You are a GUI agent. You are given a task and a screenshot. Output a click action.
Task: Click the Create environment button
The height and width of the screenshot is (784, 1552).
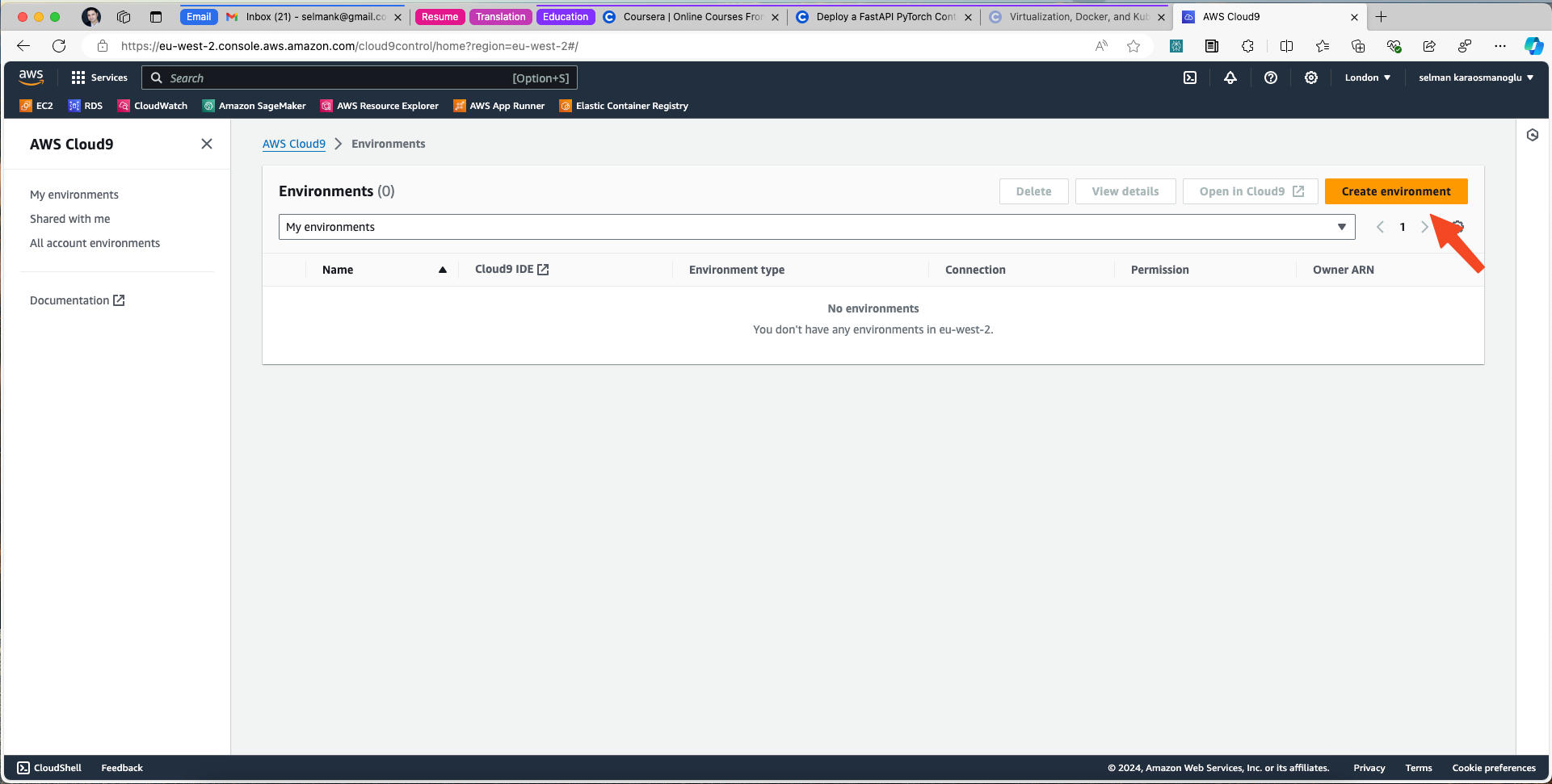(1396, 191)
